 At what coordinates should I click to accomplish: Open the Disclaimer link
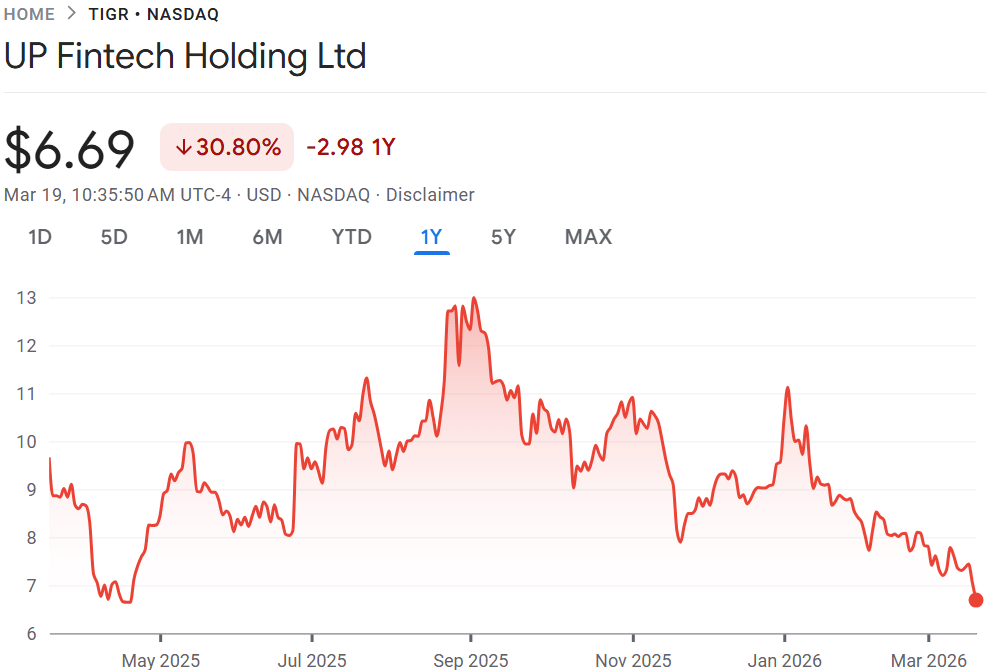[430, 195]
